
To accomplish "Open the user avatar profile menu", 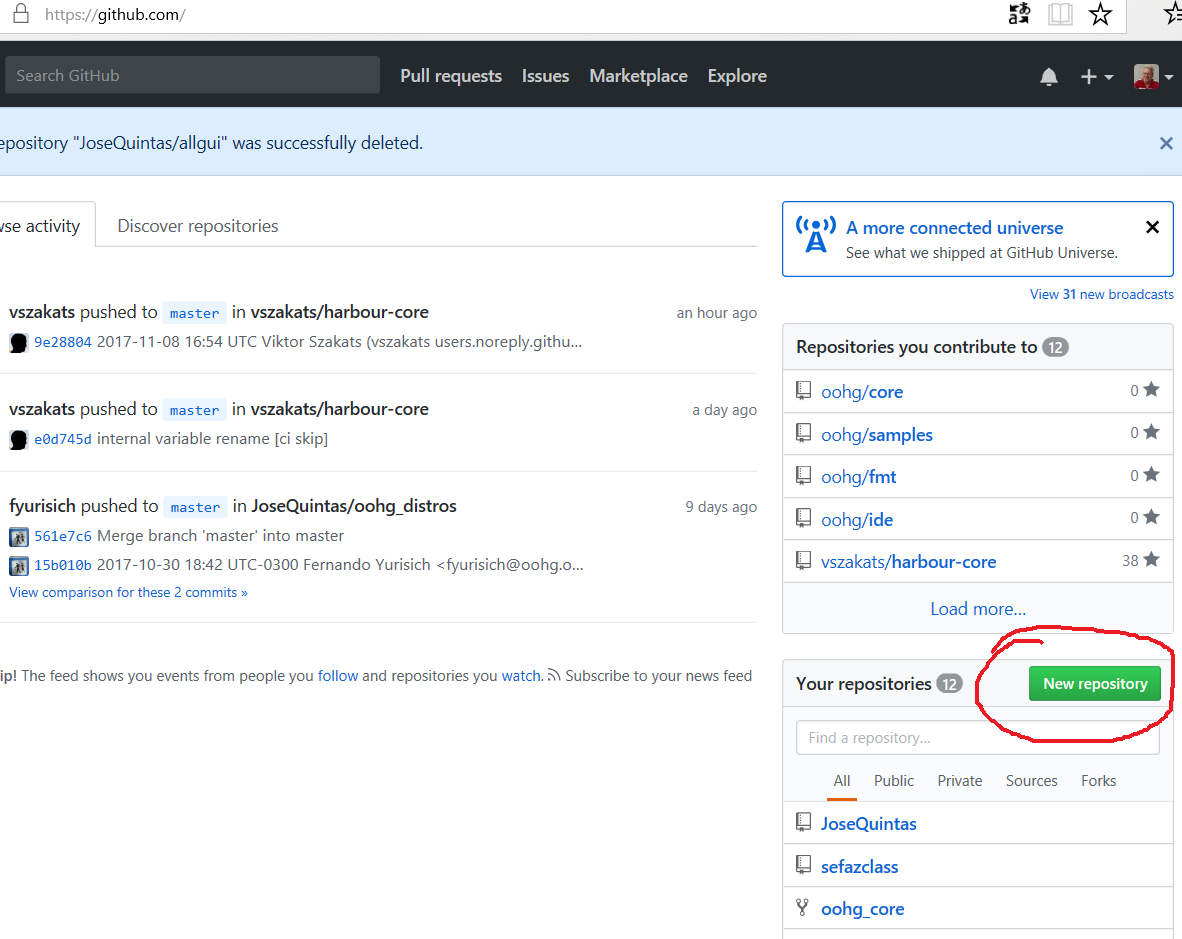I will point(1152,77).
